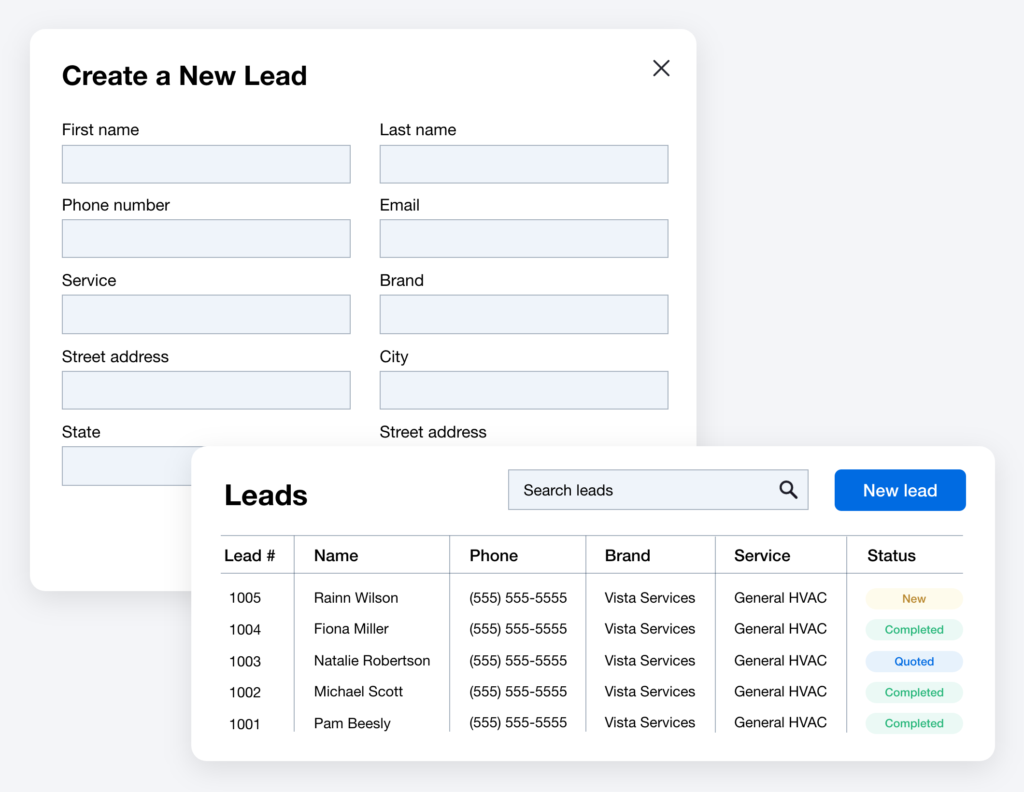Click the New lead button
1024x792 pixels.
pos(900,490)
